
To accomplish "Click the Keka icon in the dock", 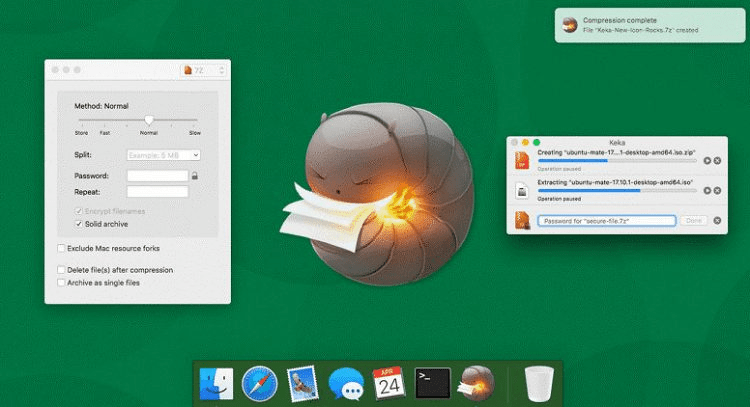I will (x=476, y=383).
